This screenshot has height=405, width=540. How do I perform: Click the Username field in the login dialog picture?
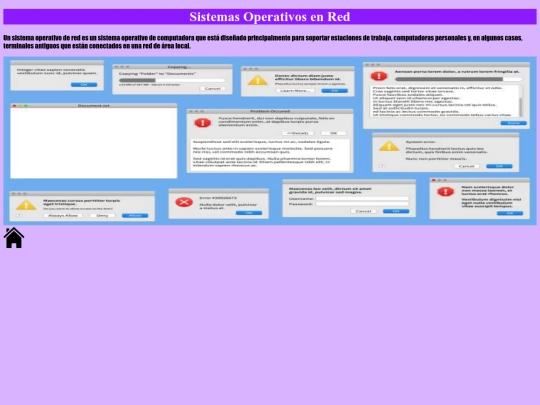click(362, 199)
